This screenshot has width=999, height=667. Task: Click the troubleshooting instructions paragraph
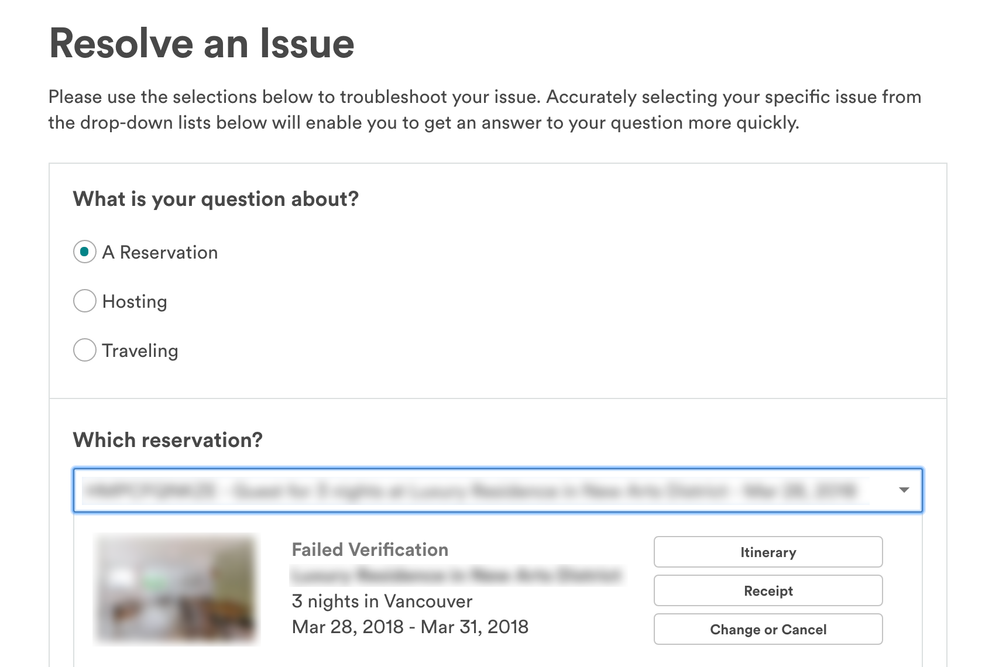pyautogui.click(x=485, y=110)
